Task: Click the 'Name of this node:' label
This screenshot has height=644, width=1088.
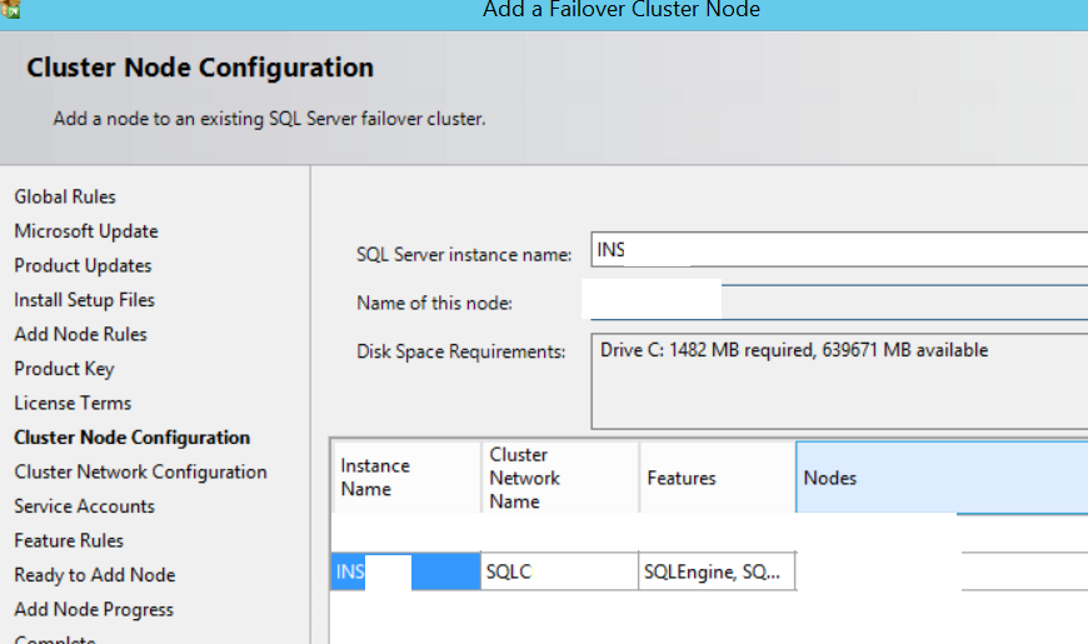Action: click(x=434, y=303)
